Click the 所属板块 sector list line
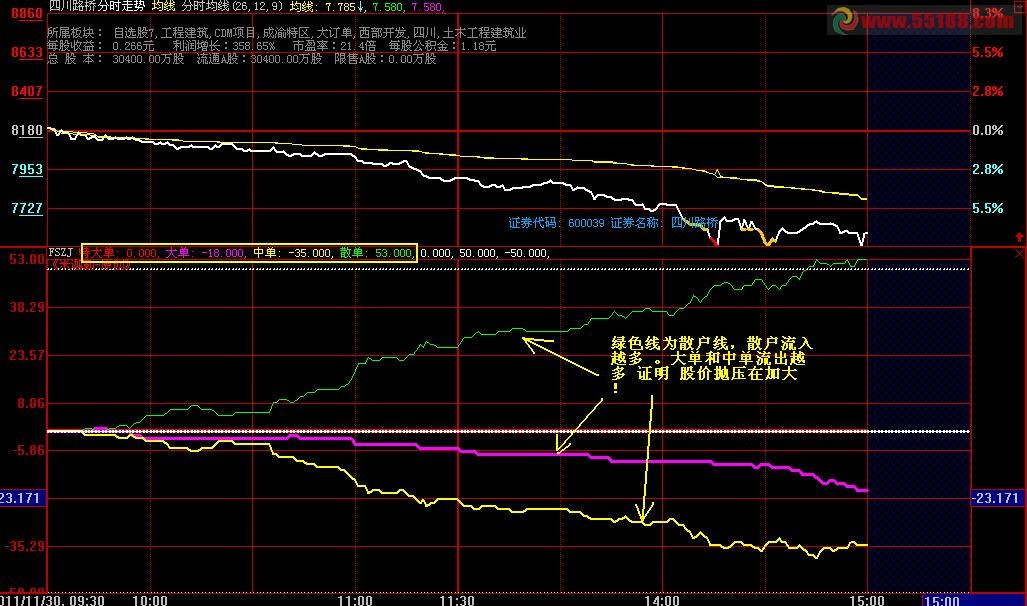This screenshot has width=1027, height=606. pyautogui.click(x=287, y=33)
